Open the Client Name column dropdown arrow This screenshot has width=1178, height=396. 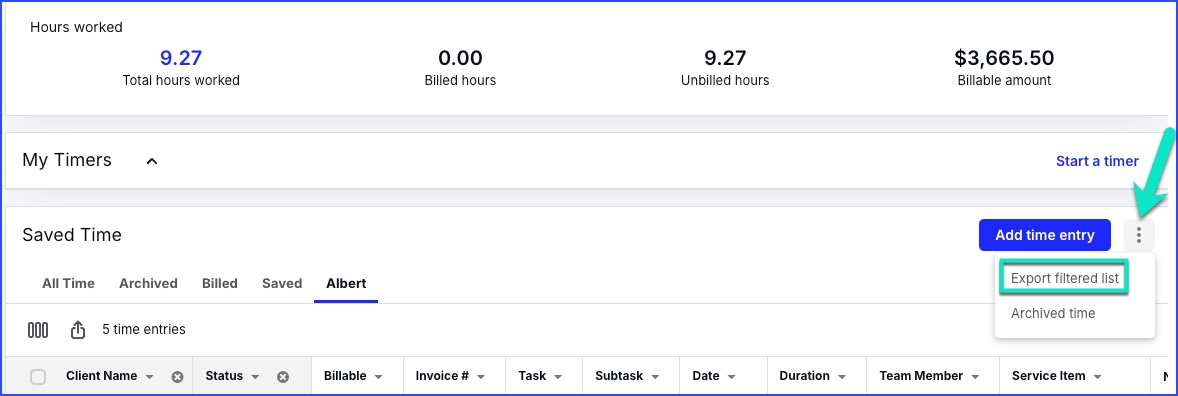150,376
